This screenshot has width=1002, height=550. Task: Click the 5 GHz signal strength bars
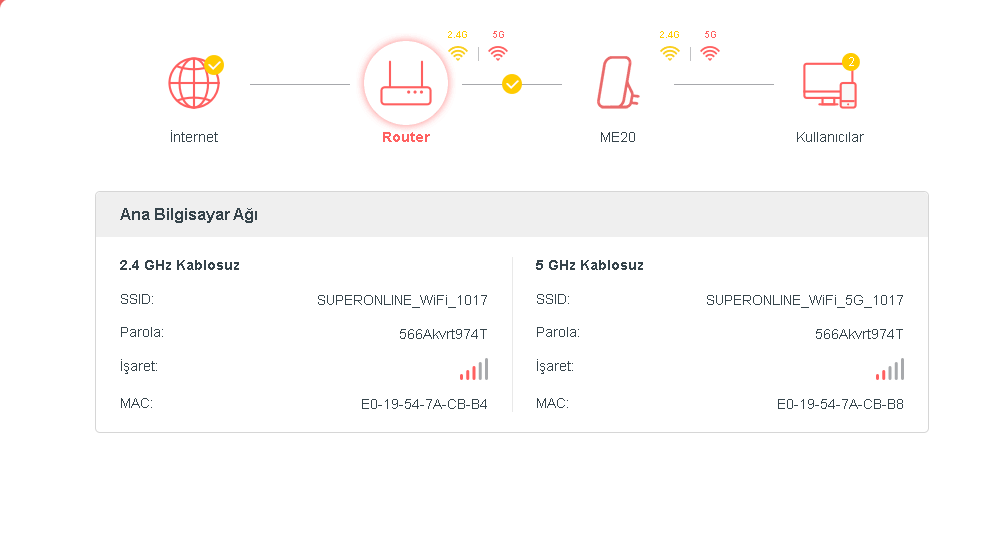[890, 370]
